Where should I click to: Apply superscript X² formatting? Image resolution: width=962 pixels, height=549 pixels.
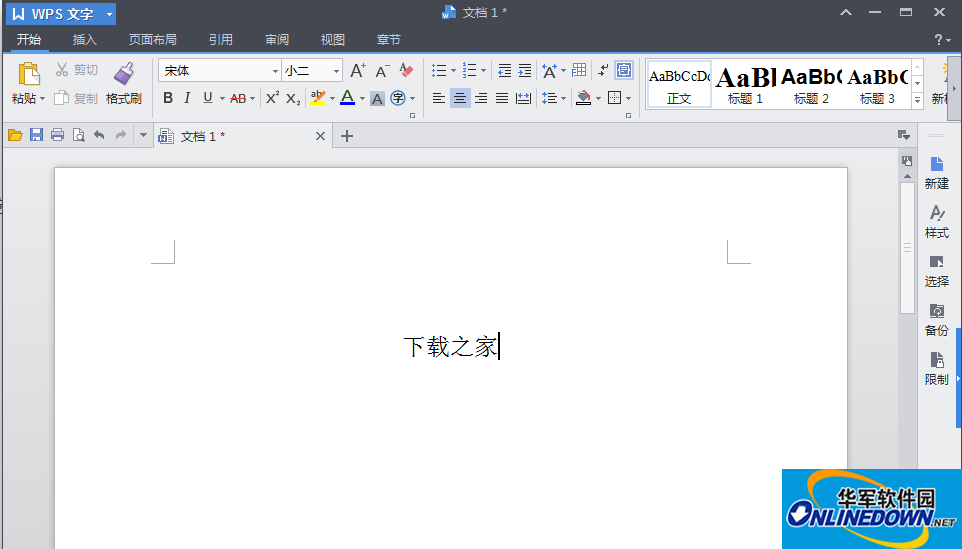point(272,98)
